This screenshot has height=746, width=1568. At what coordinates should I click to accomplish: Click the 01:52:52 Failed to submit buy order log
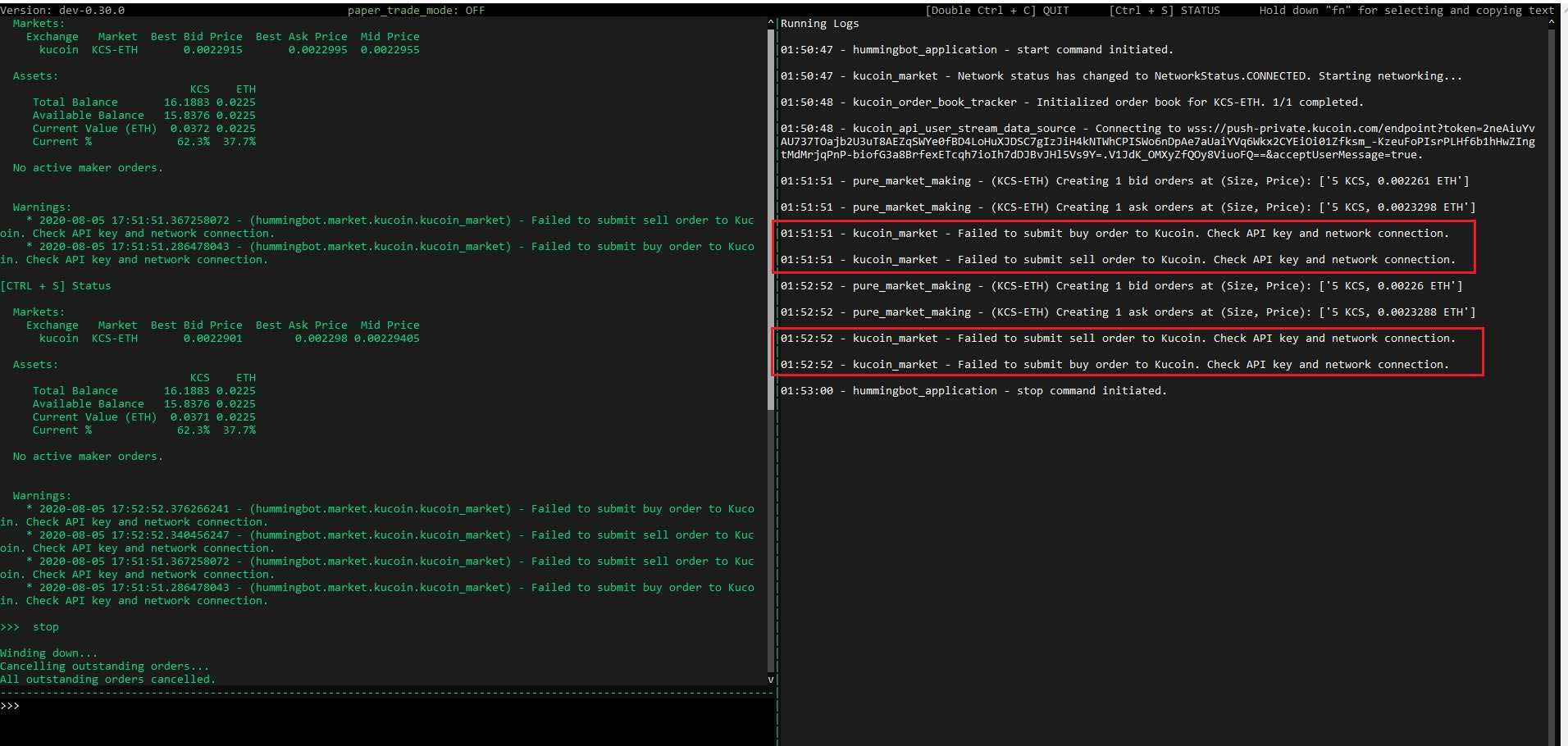(x=1114, y=365)
